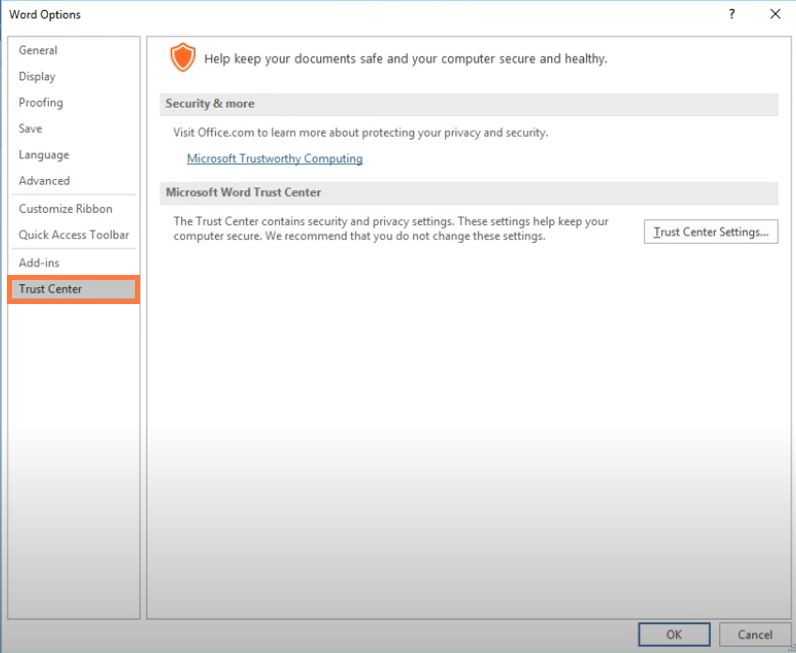Go to the Save options
Viewport: 796px width, 653px height.
pyautogui.click(x=30, y=128)
